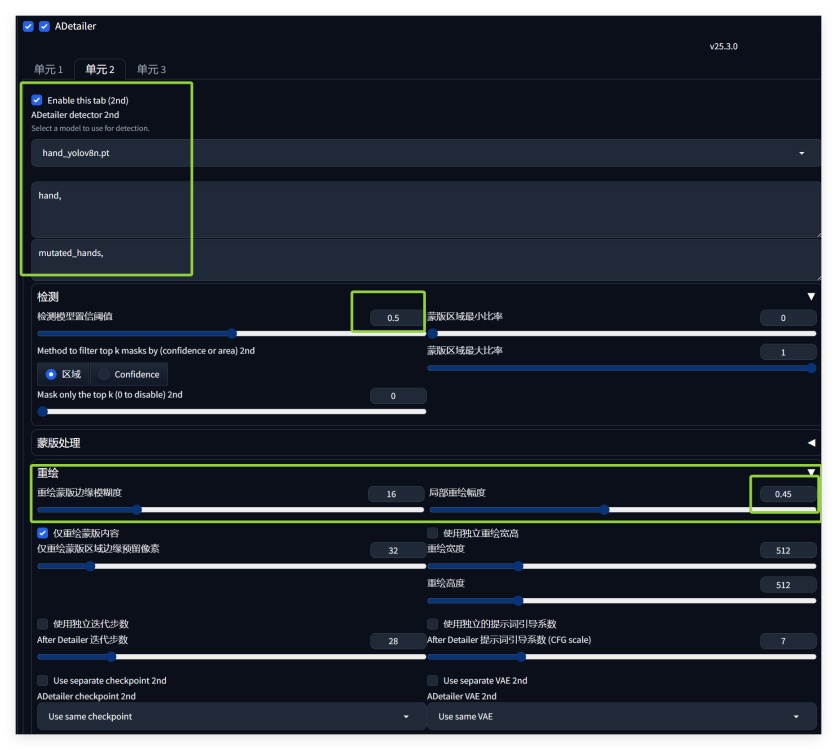Click the 局部重绘幅度 value field

pyautogui.click(x=783, y=494)
